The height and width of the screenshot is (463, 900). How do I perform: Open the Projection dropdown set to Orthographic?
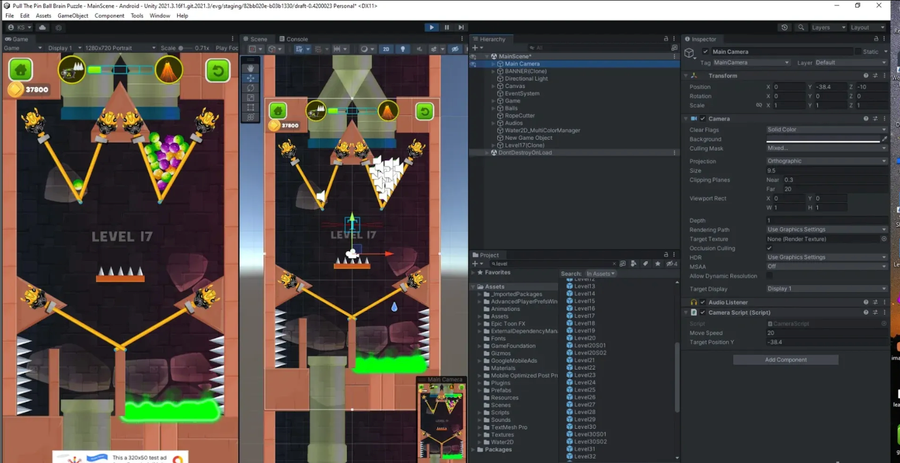coord(825,161)
